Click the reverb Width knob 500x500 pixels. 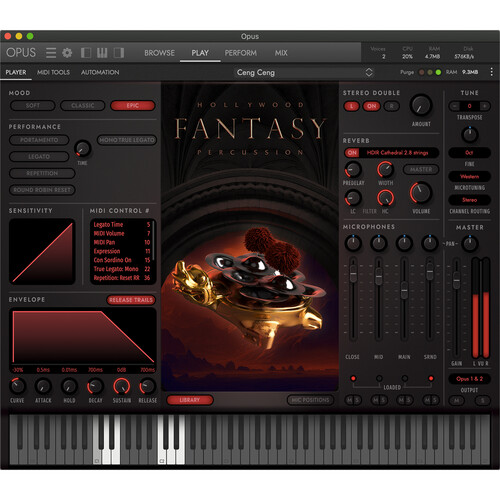point(385,169)
